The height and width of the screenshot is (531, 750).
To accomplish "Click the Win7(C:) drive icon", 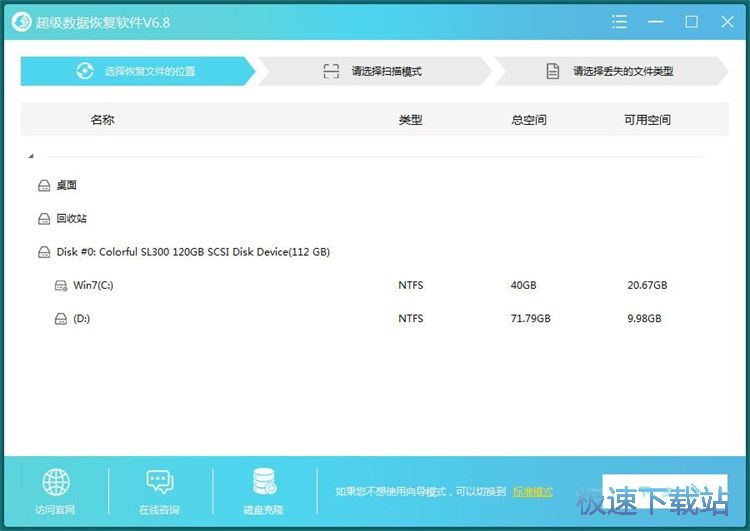I will [x=61, y=286].
